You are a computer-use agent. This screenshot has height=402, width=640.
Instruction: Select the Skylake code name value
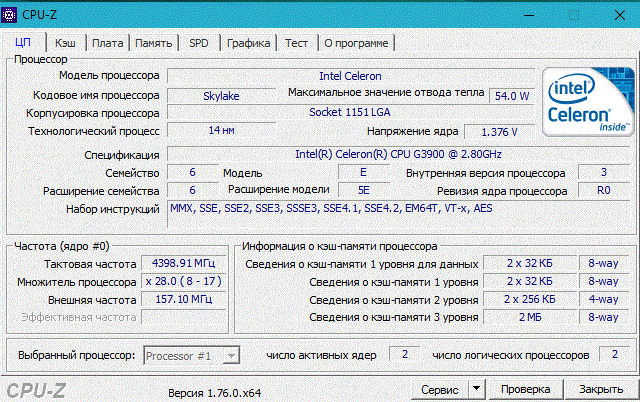(221, 96)
